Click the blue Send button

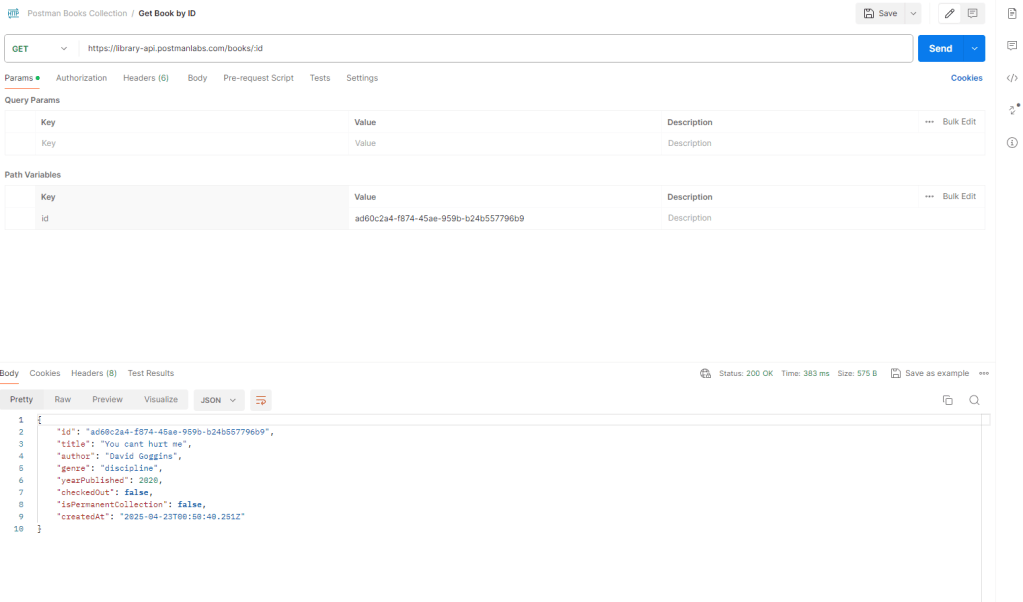pos(940,48)
